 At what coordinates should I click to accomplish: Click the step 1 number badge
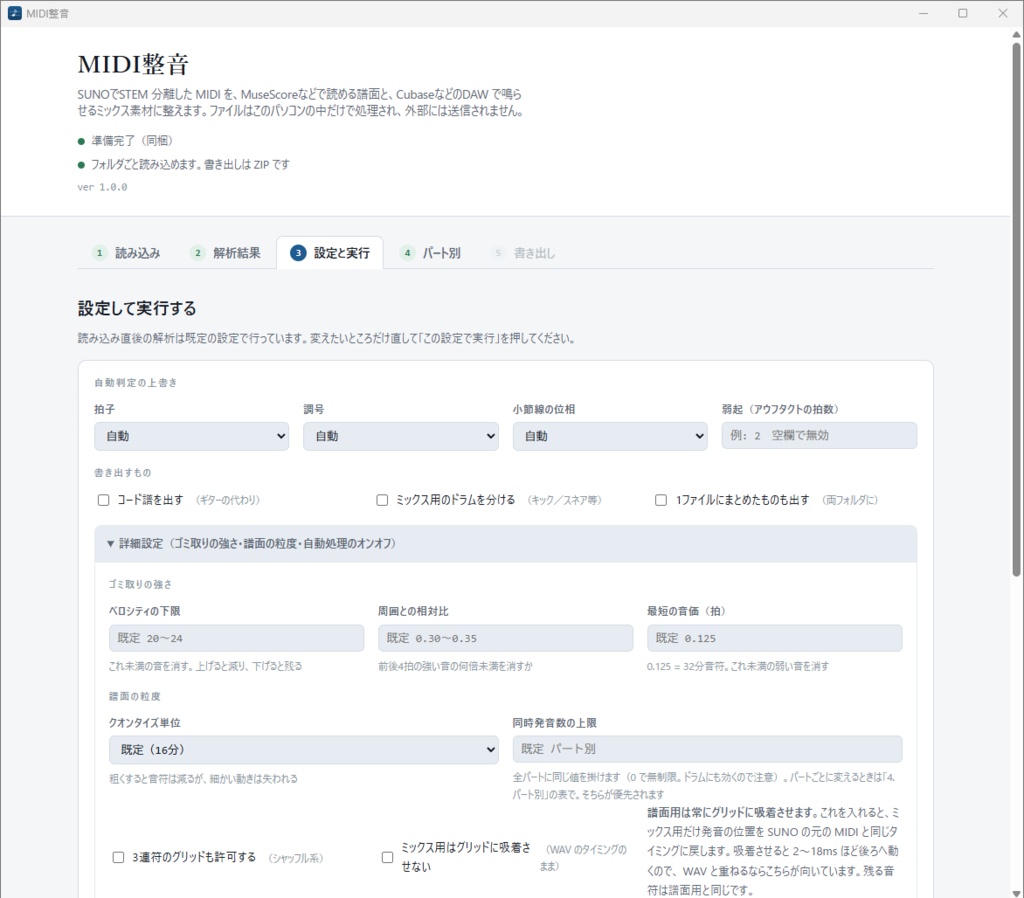(x=99, y=253)
